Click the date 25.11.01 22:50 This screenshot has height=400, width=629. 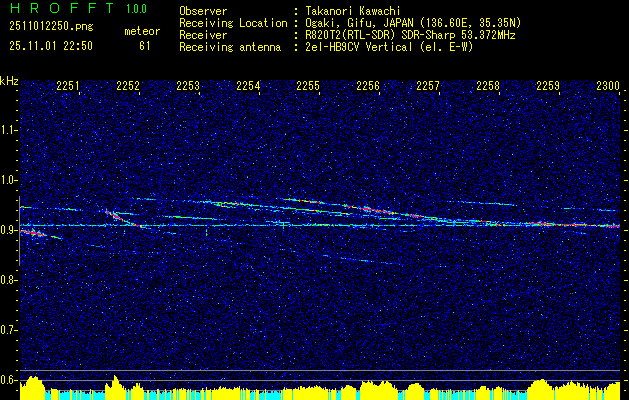tap(51, 46)
